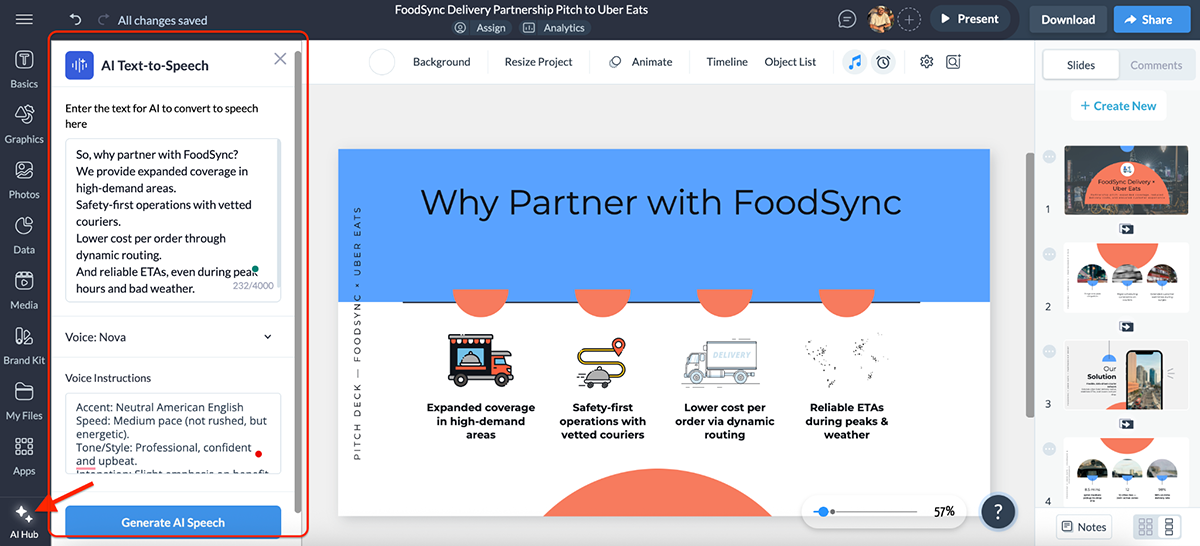This screenshot has height=546, width=1200.
Task: Open the comment bubble icon in header
Action: [847, 19]
